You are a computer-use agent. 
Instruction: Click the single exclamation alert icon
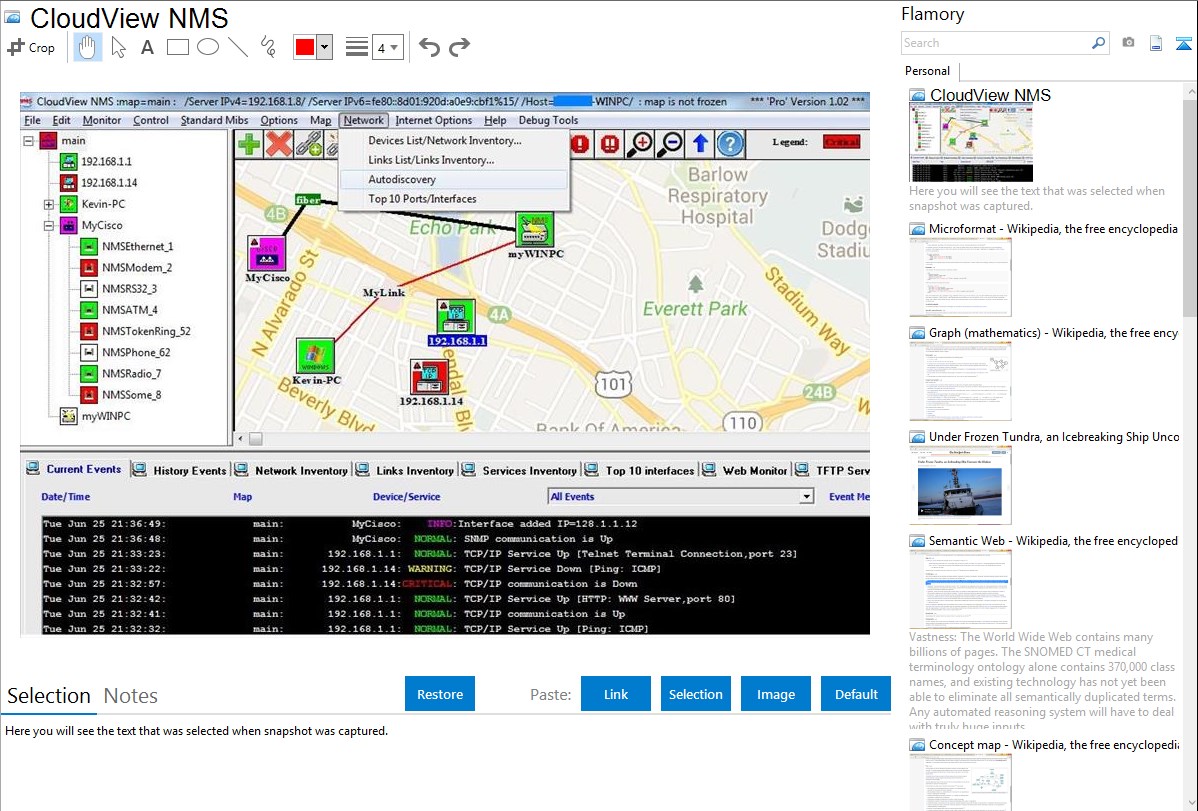(x=581, y=144)
